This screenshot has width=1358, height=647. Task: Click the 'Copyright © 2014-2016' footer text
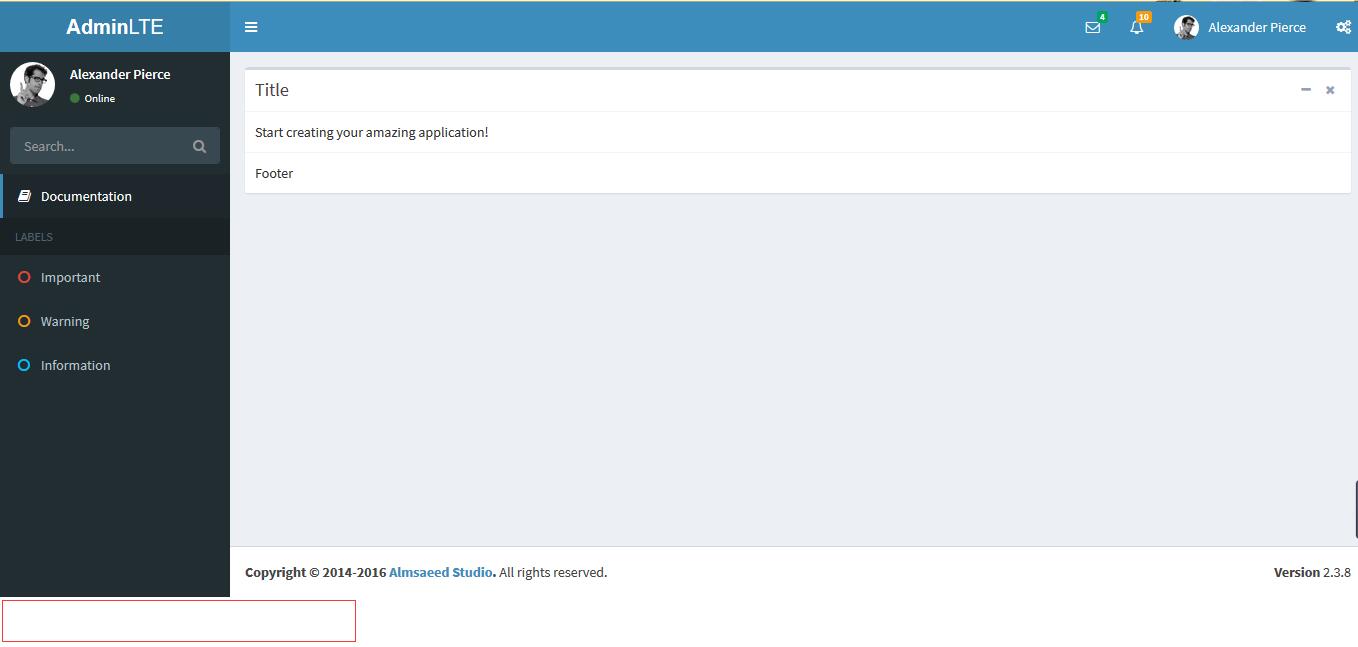pos(315,572)
